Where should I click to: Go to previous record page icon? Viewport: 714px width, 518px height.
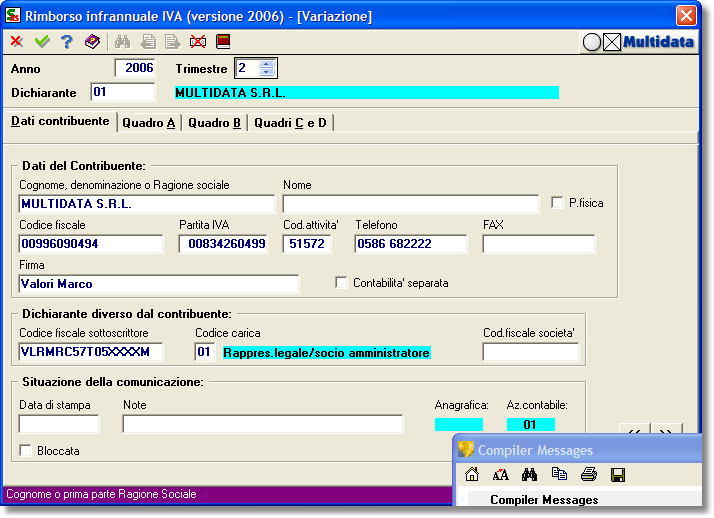coord(148,42)
